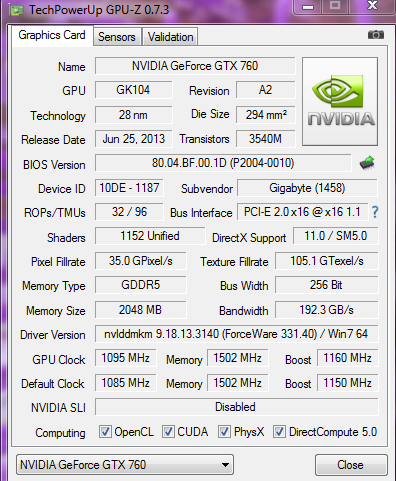396x481 pixels.
Task: Click the Die Size field 294 mm²
Action: (266, 115)
